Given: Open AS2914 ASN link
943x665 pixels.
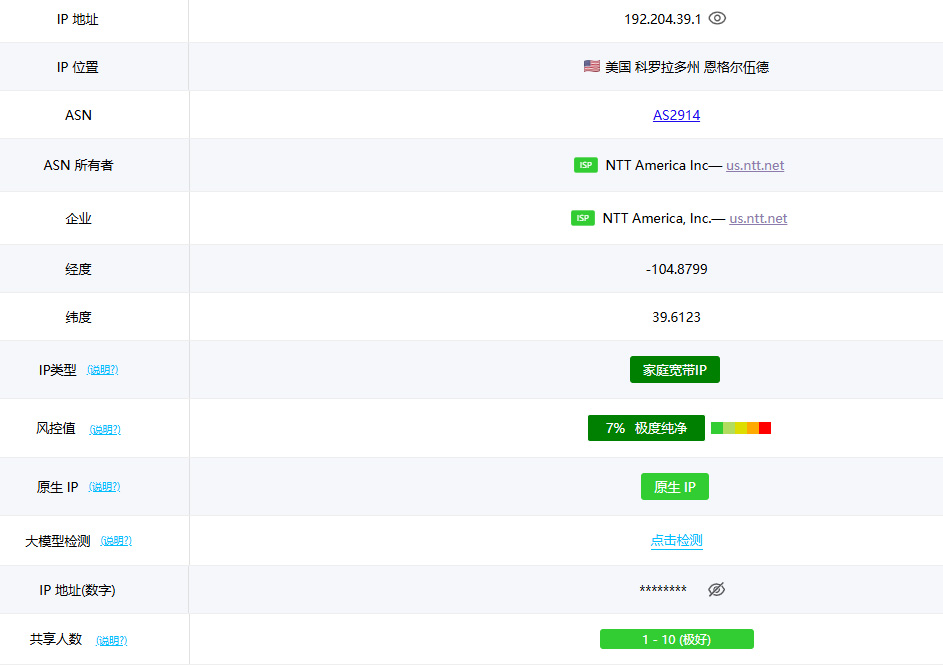Looking at the screenshot, I should 676,115.
